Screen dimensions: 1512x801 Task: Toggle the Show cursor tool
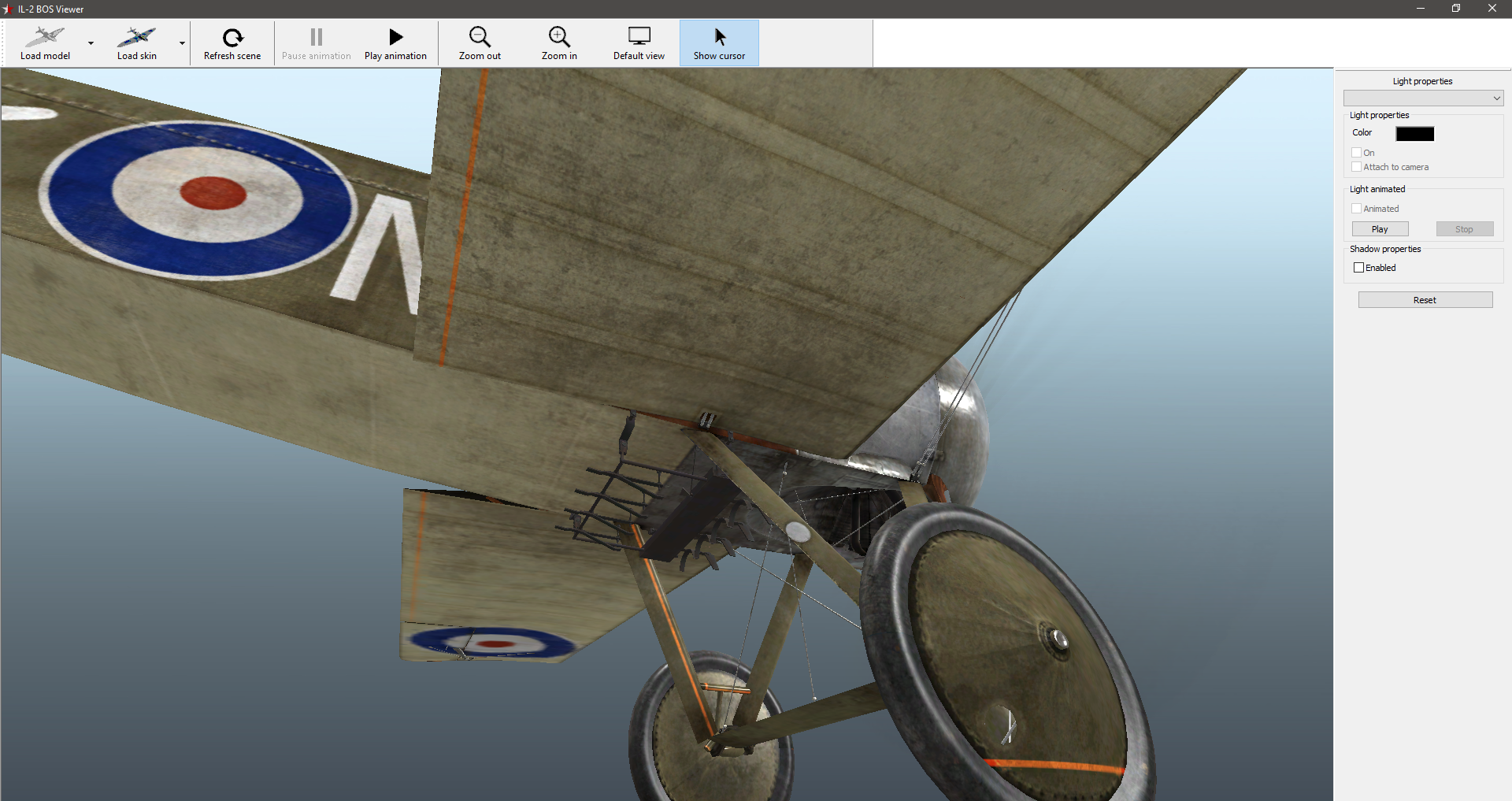click(x=719, y=43)
